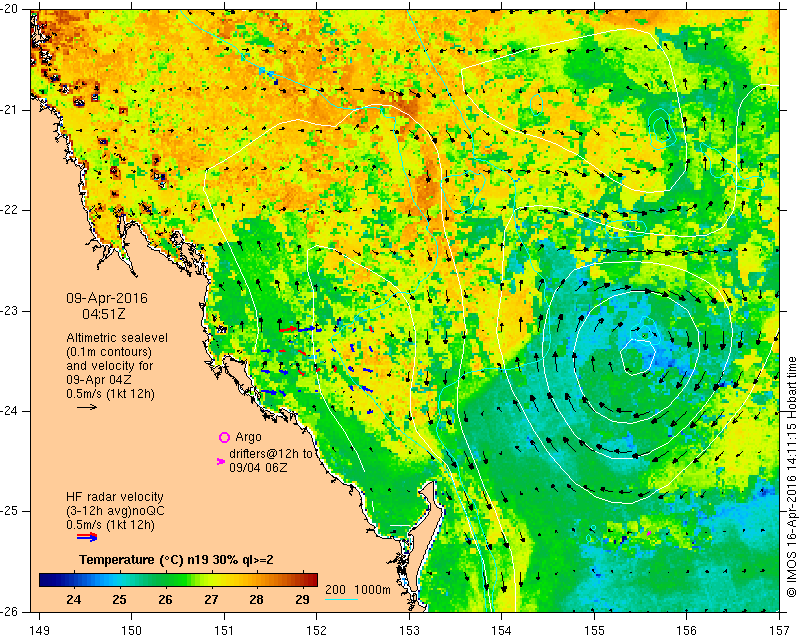Click the '09/04 06Z' drifter time text
Viewport: 800px width, 640px height.
[x=258, y=467]
